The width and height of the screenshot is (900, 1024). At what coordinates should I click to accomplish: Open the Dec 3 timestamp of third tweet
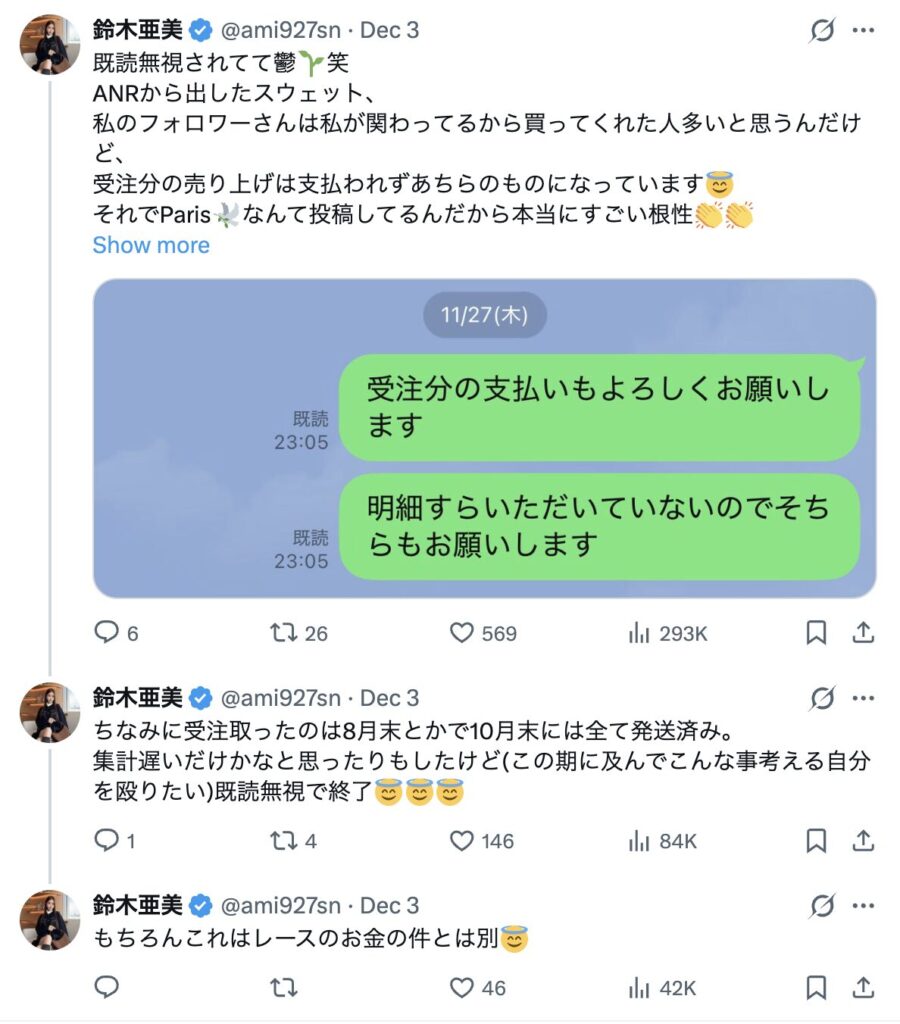[390, 906]
